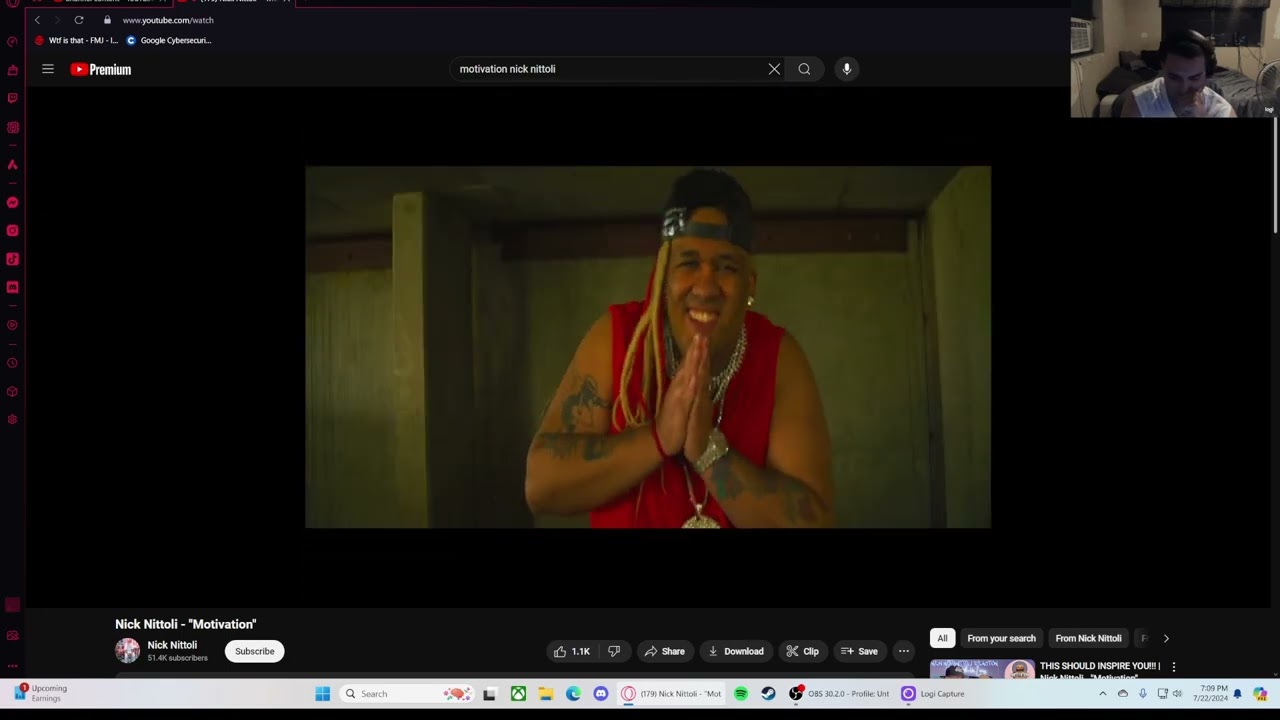Open Nick Nittoli channel avatar

pos(127,650)
